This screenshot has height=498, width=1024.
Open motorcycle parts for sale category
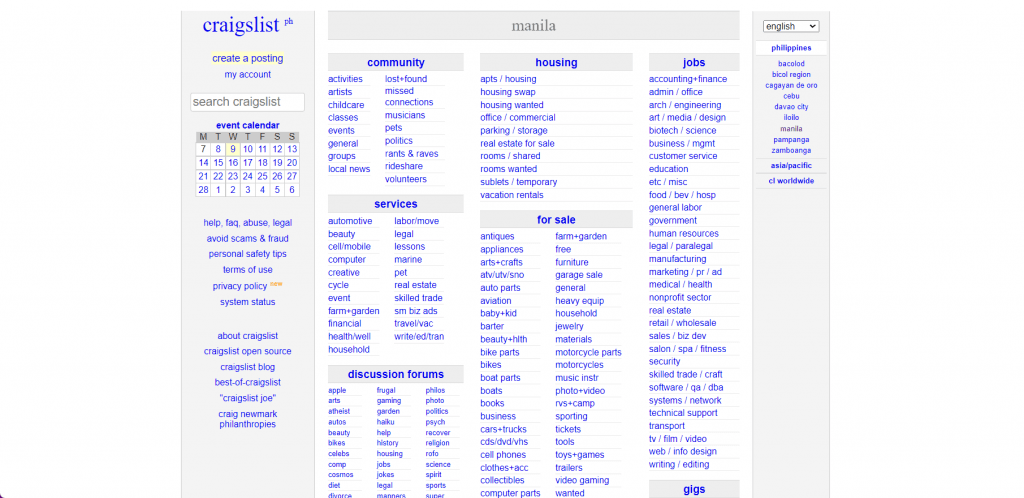(588, 352)
